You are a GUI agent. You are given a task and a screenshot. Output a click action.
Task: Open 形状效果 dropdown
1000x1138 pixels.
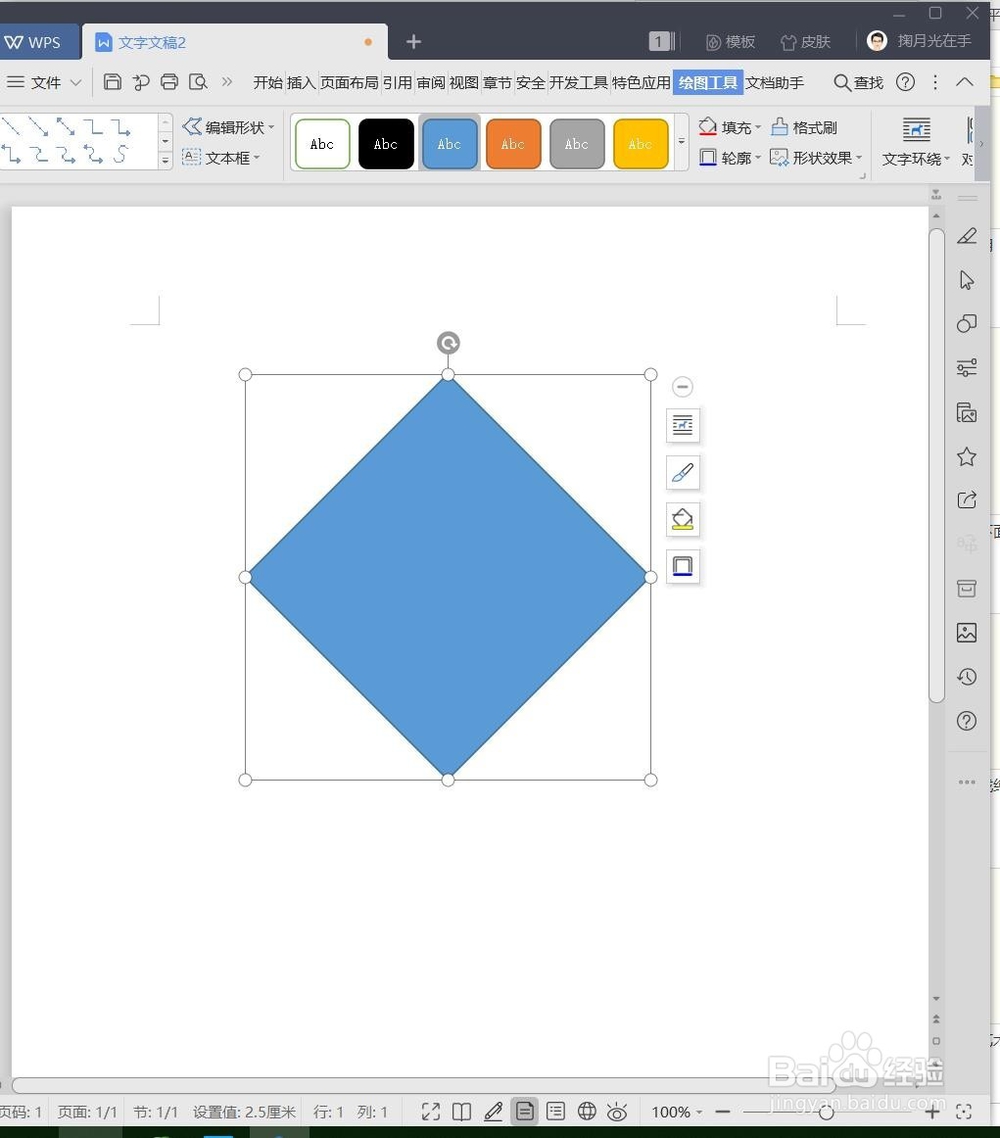point(816,157)
